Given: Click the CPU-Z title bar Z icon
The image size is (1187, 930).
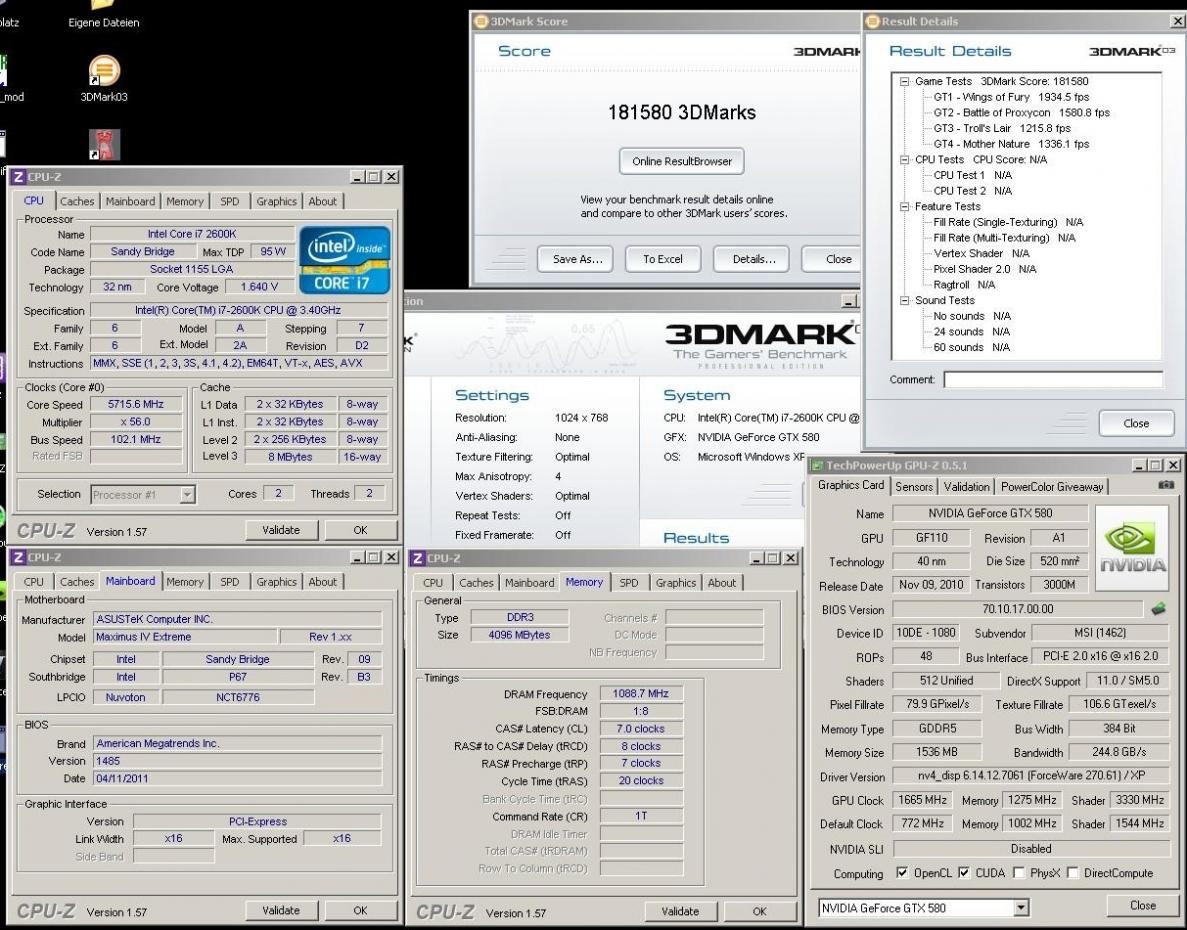Looking at the screenshot, I should tap(17, 177).
